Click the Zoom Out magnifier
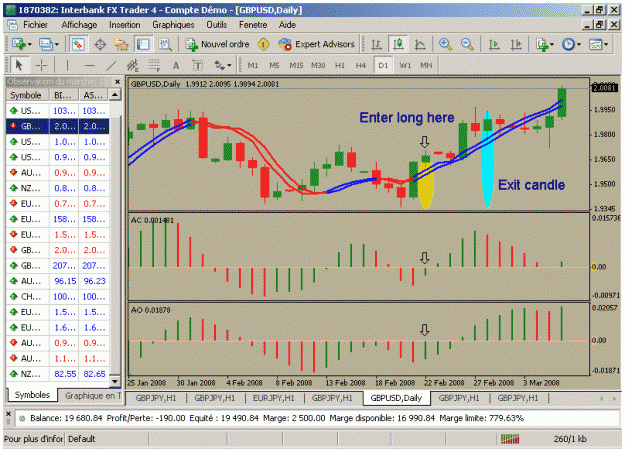The width and height of the screenshot is (625, 449). click(x=467, y=44)
